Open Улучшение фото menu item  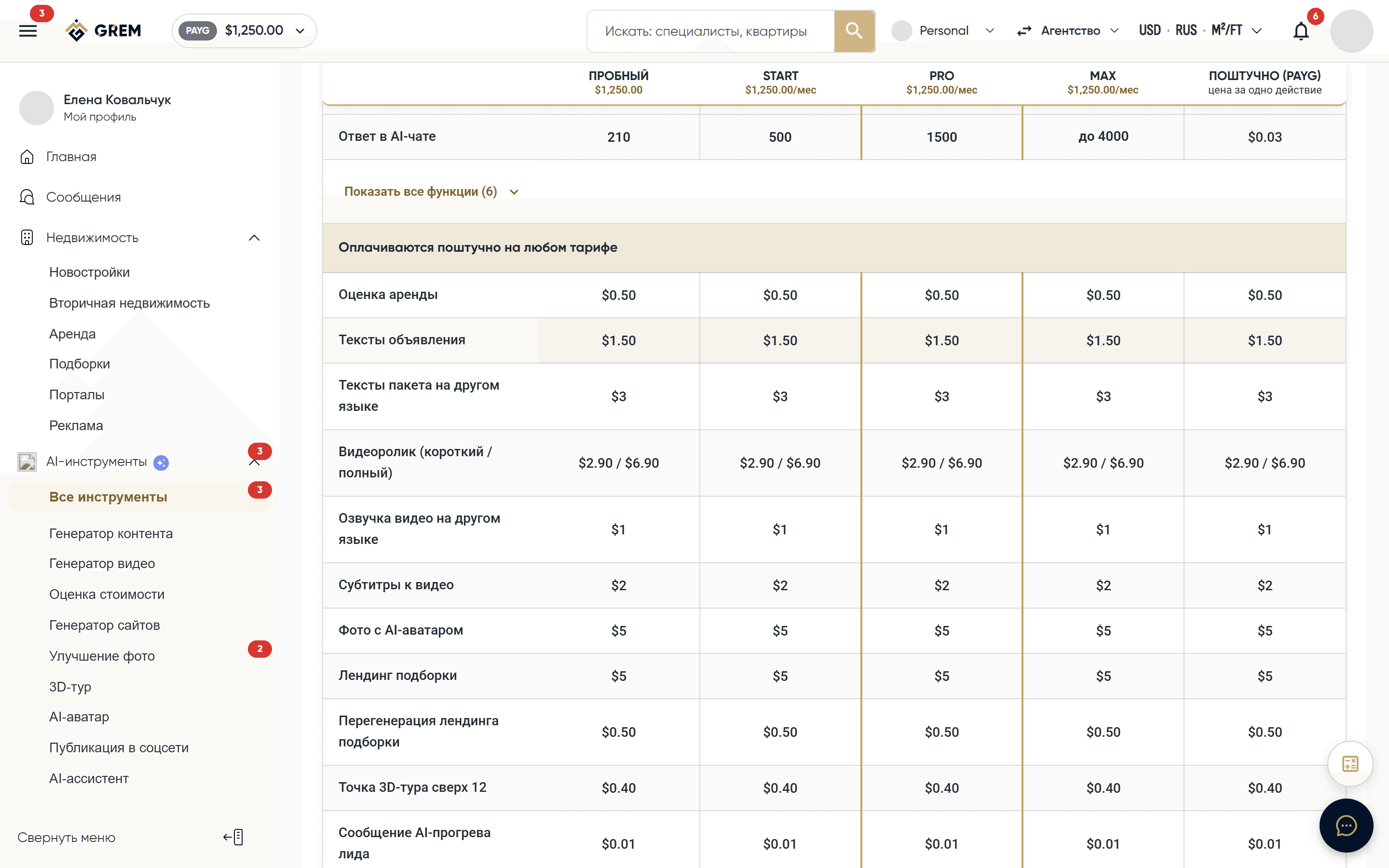pos(102,656)
